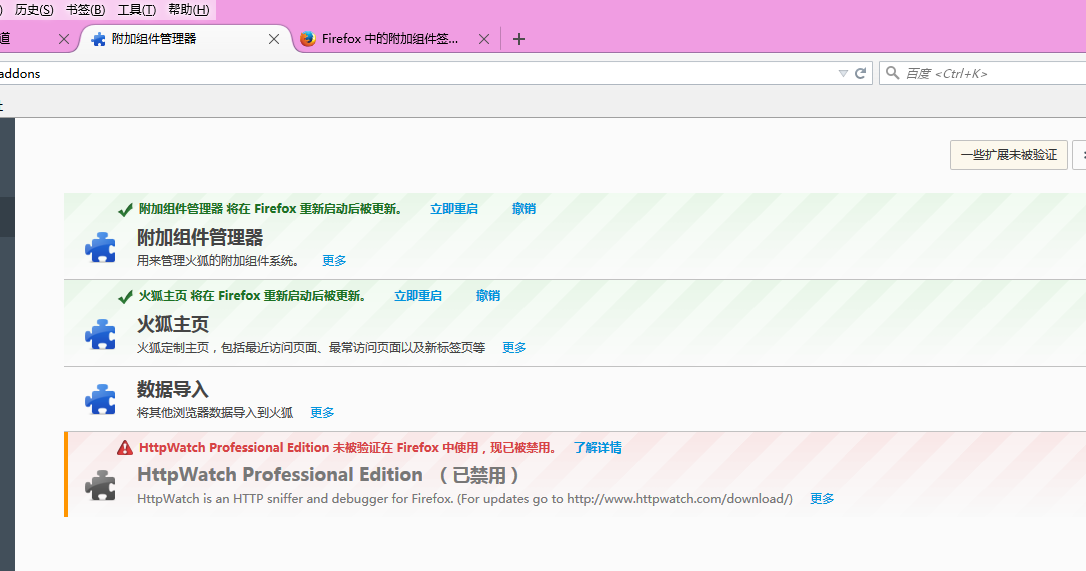Switch to the 附加组件管理器 tab
The width and height of the screenshot is (1086, 571).
pos(185,39)
